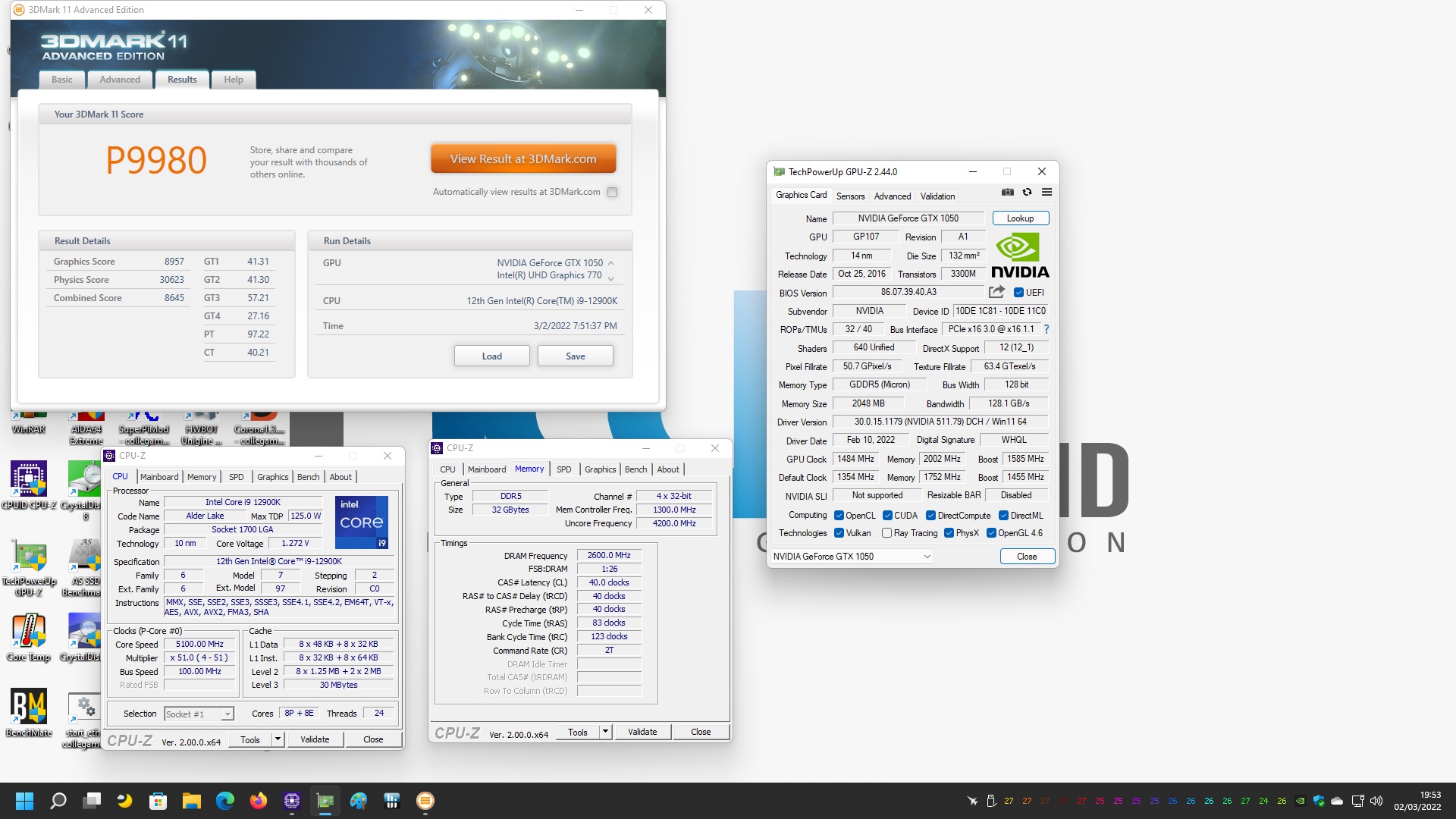Click the Save button in Run Details
1456x819 pixels.
(x=575, y=356)
